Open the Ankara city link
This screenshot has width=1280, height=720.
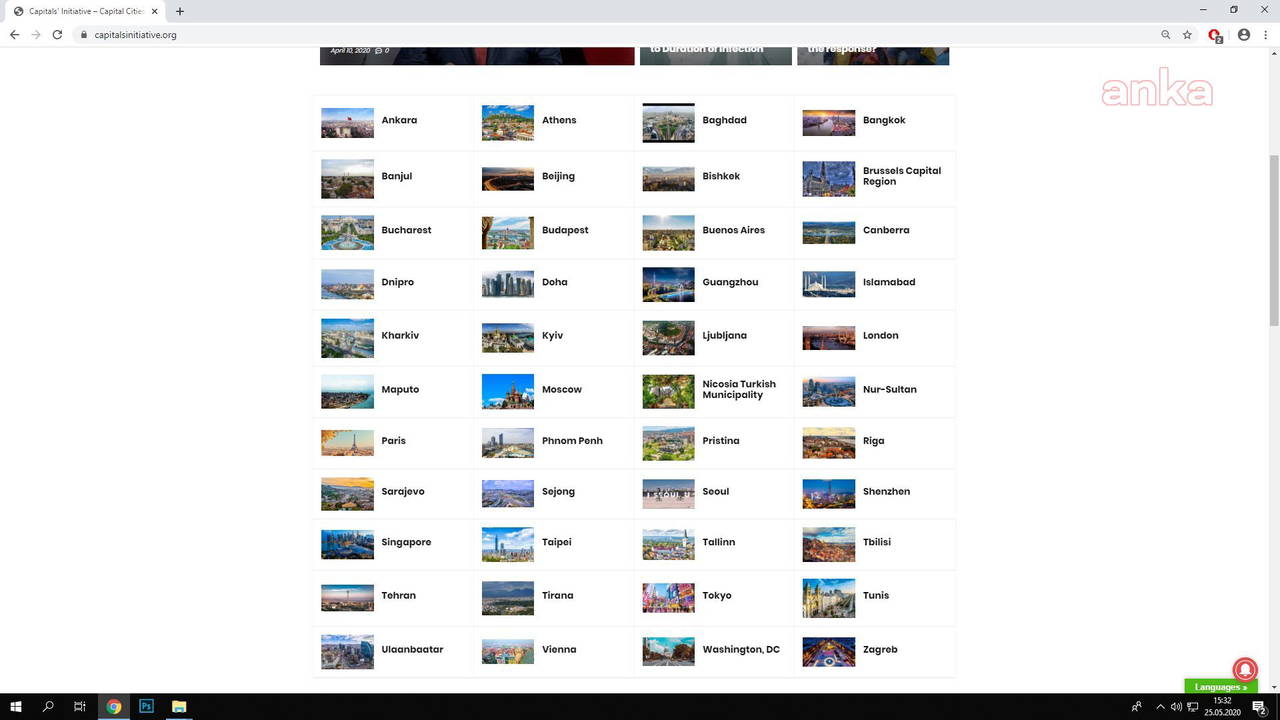[x=399, y=120]
